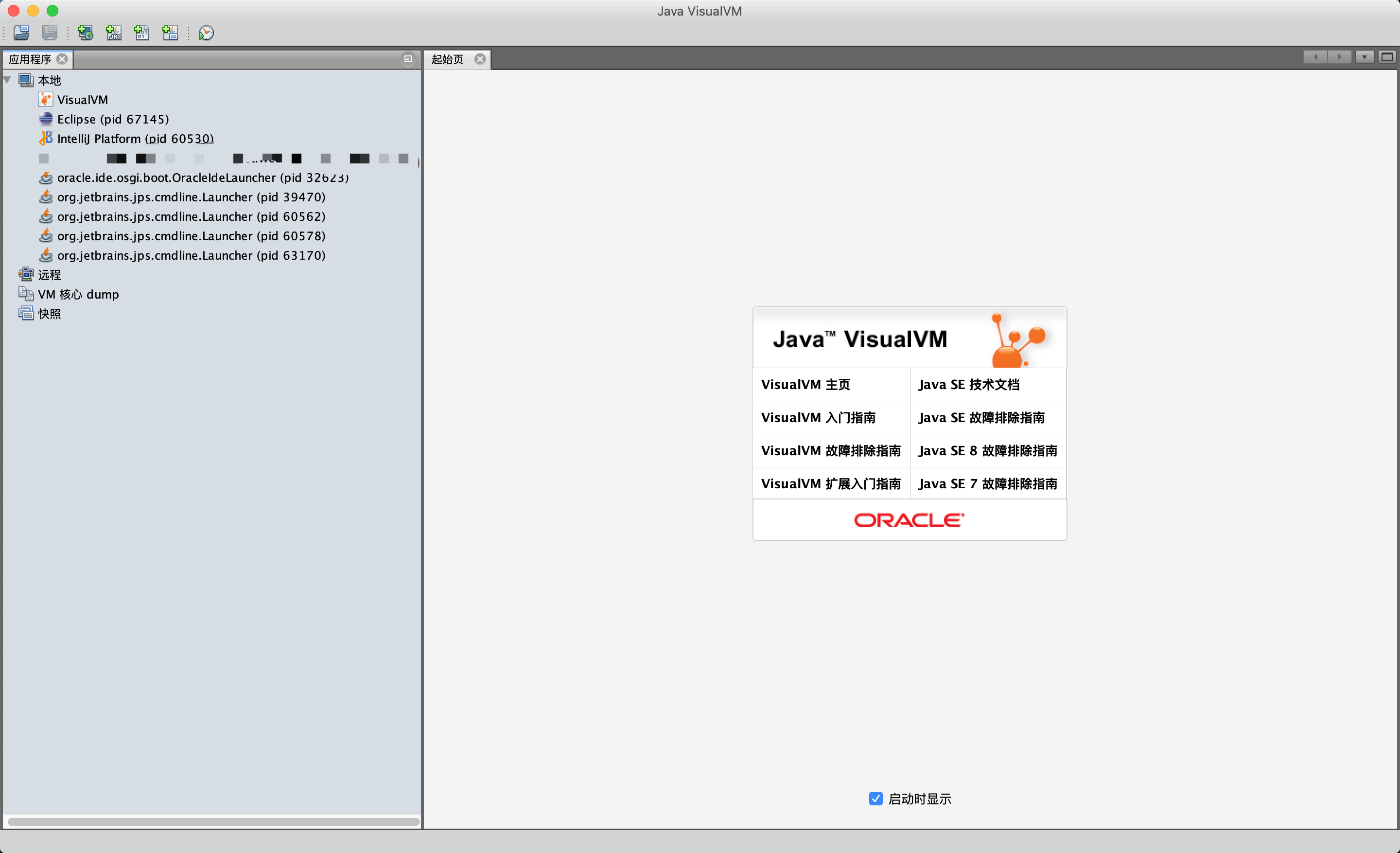Click the grayed-out Save toolbar icon
The image size is (1400, 853).
click(50, 33)
